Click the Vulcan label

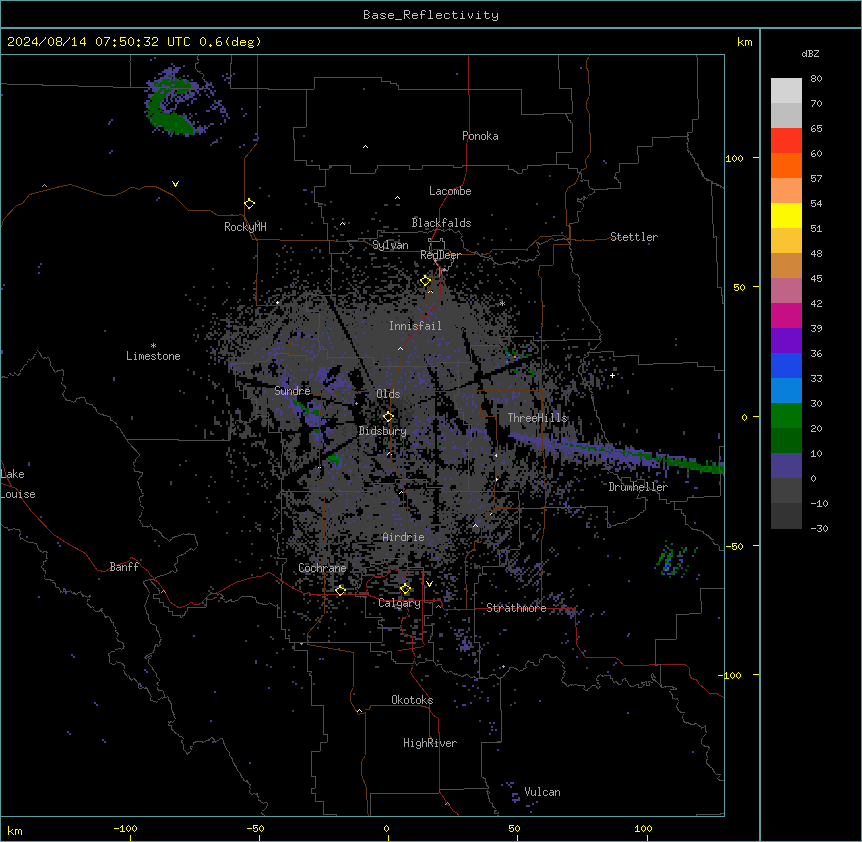[543, 792]
